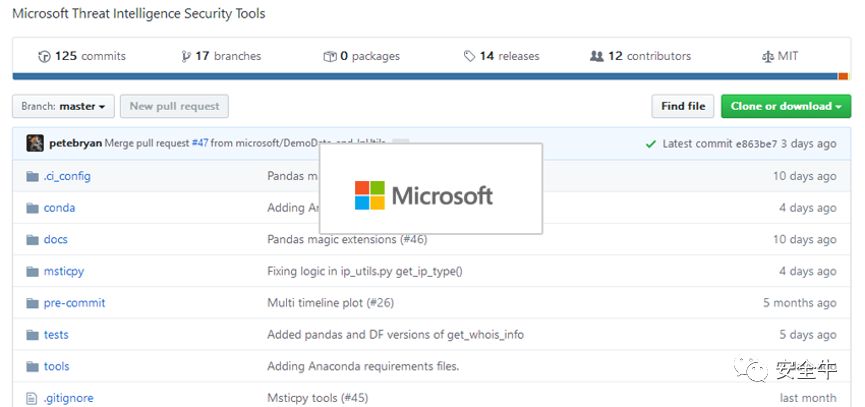Viewport: 865px width, 407px height.
Task: Click the tools folder icon
Action: (x=33, y=367)
